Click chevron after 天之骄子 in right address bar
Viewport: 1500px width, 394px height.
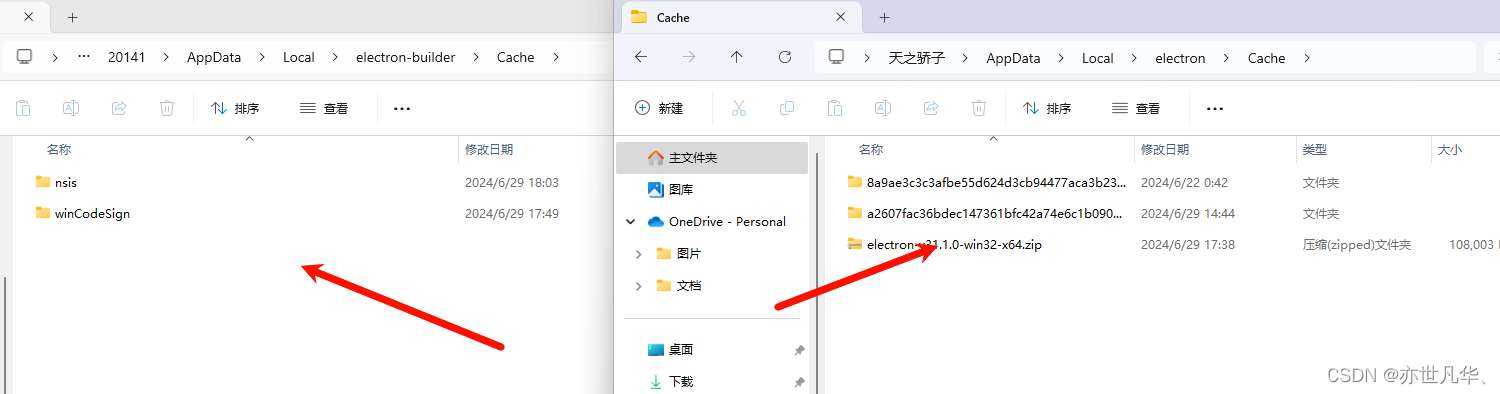(965, 58)
